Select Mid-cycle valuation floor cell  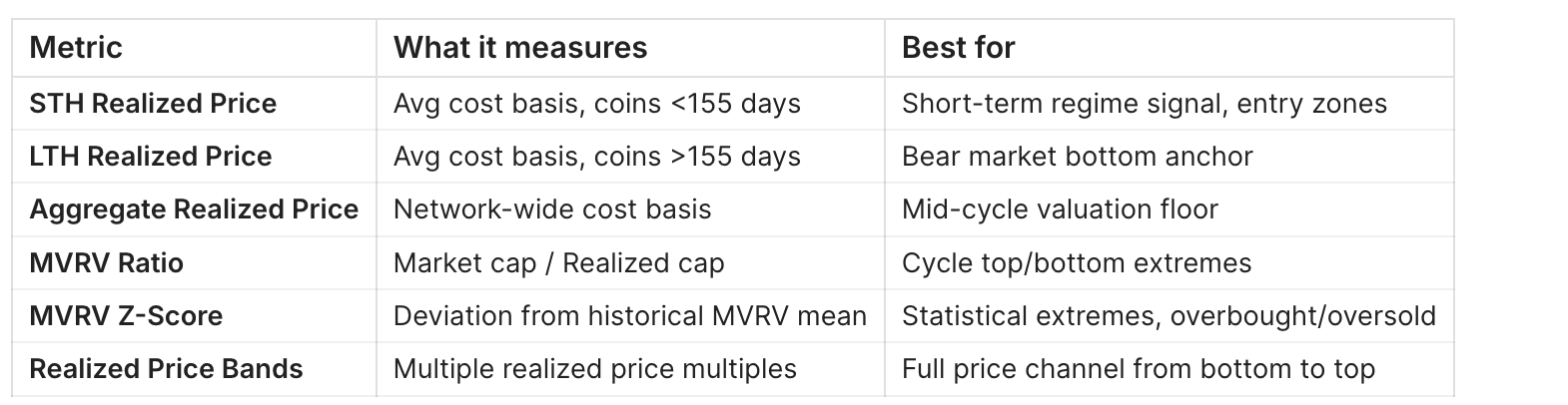tap(1060, 209)
